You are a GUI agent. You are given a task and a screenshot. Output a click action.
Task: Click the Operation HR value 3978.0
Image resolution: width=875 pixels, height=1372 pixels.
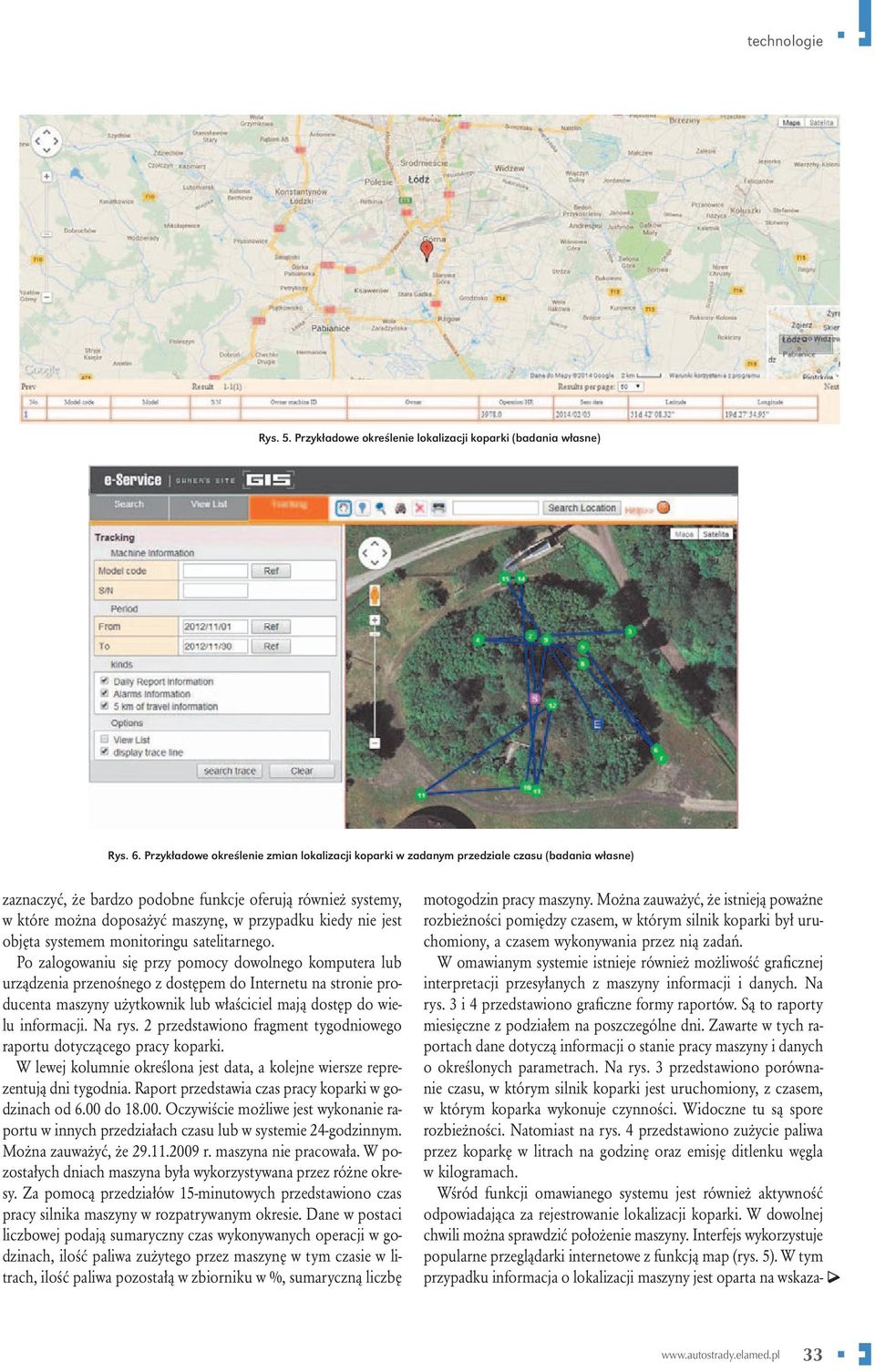[491, 414]
